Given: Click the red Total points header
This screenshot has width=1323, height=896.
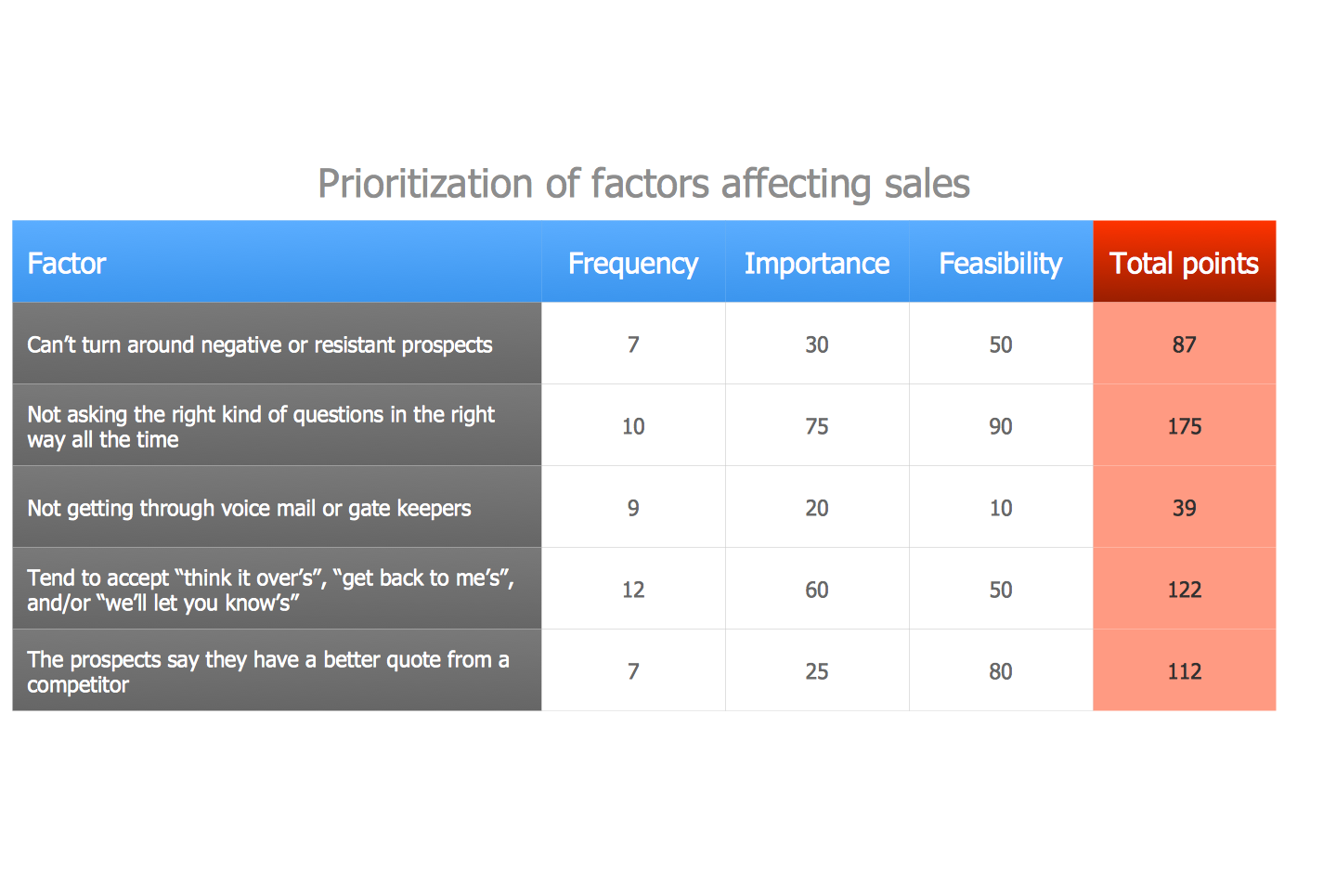Looking at the screenshot, I should pyautogui.click(x=1184, y=263).
